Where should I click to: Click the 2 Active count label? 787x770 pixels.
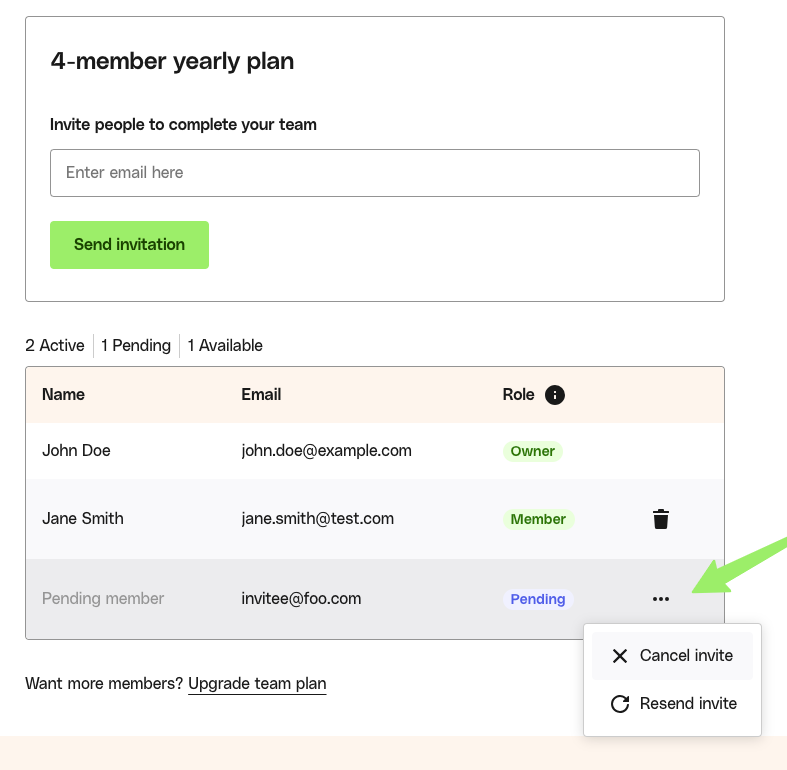[55, 346]
